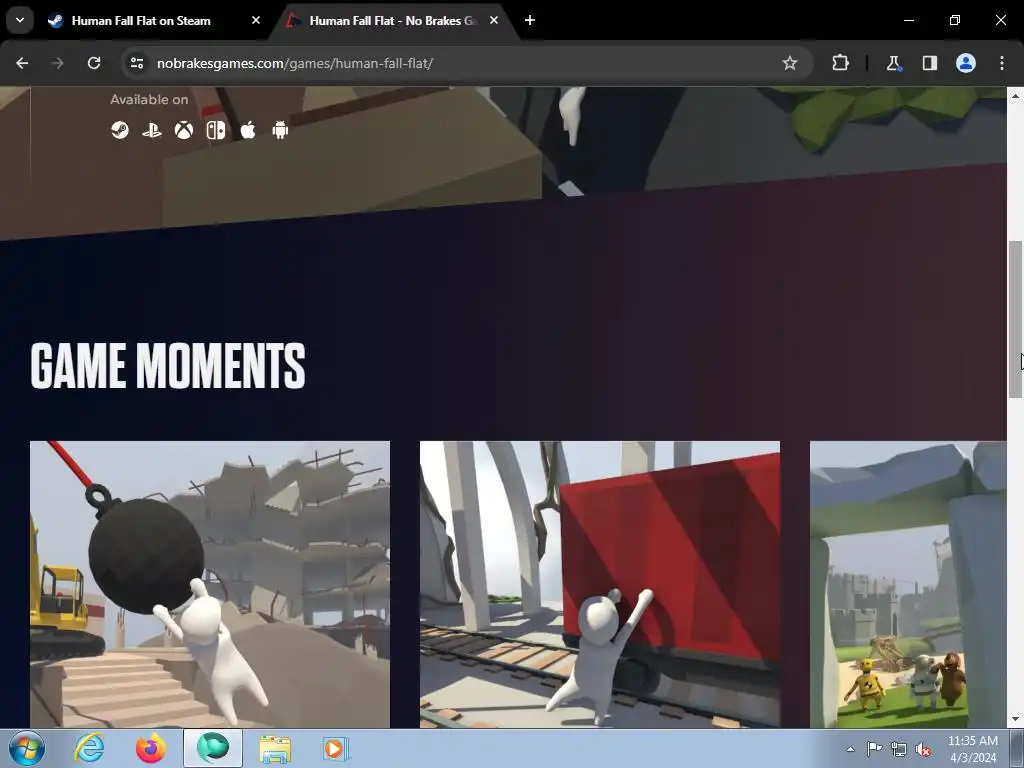Bookmark this page with the star
The image size is (1024, 768).
coord(790,63)
